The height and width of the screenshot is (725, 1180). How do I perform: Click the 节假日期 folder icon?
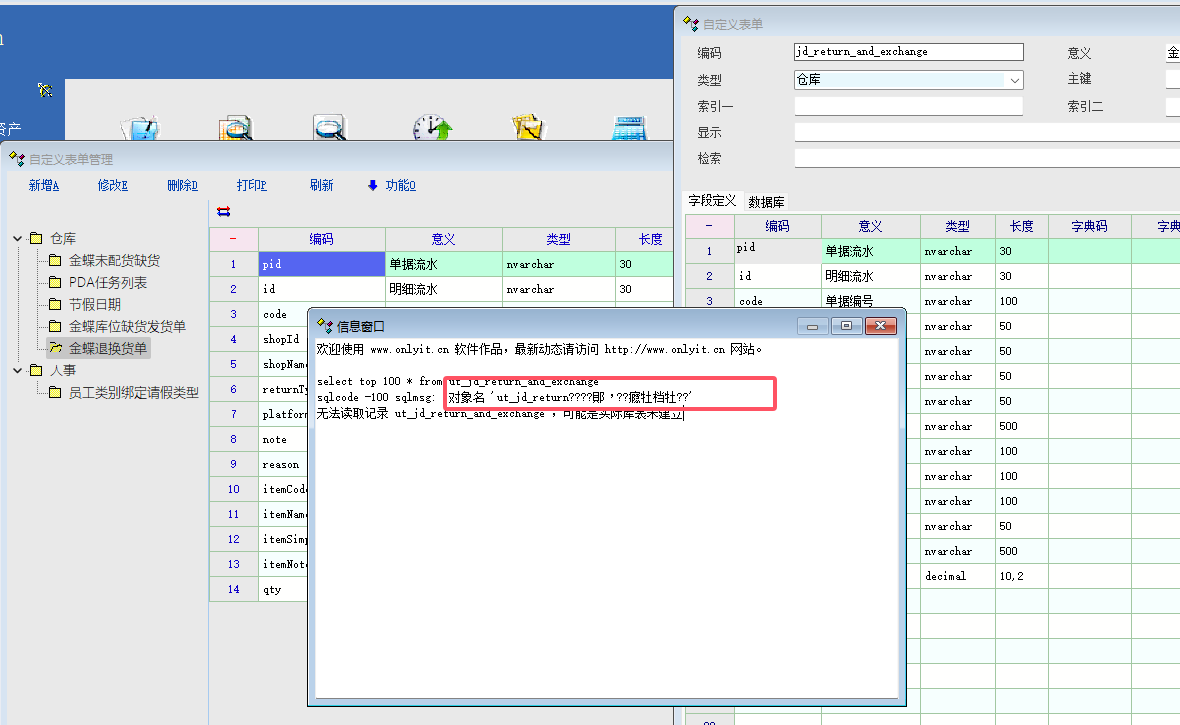point(55,304)
